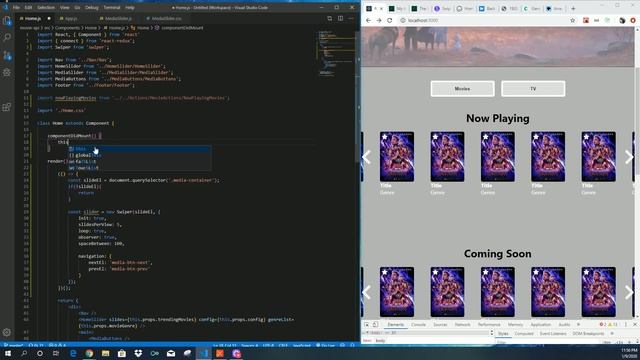Click the Now Playing slider next arrow
Viewport: 640px width, 360px height.
pyautogui.click(x=629, y=157)
